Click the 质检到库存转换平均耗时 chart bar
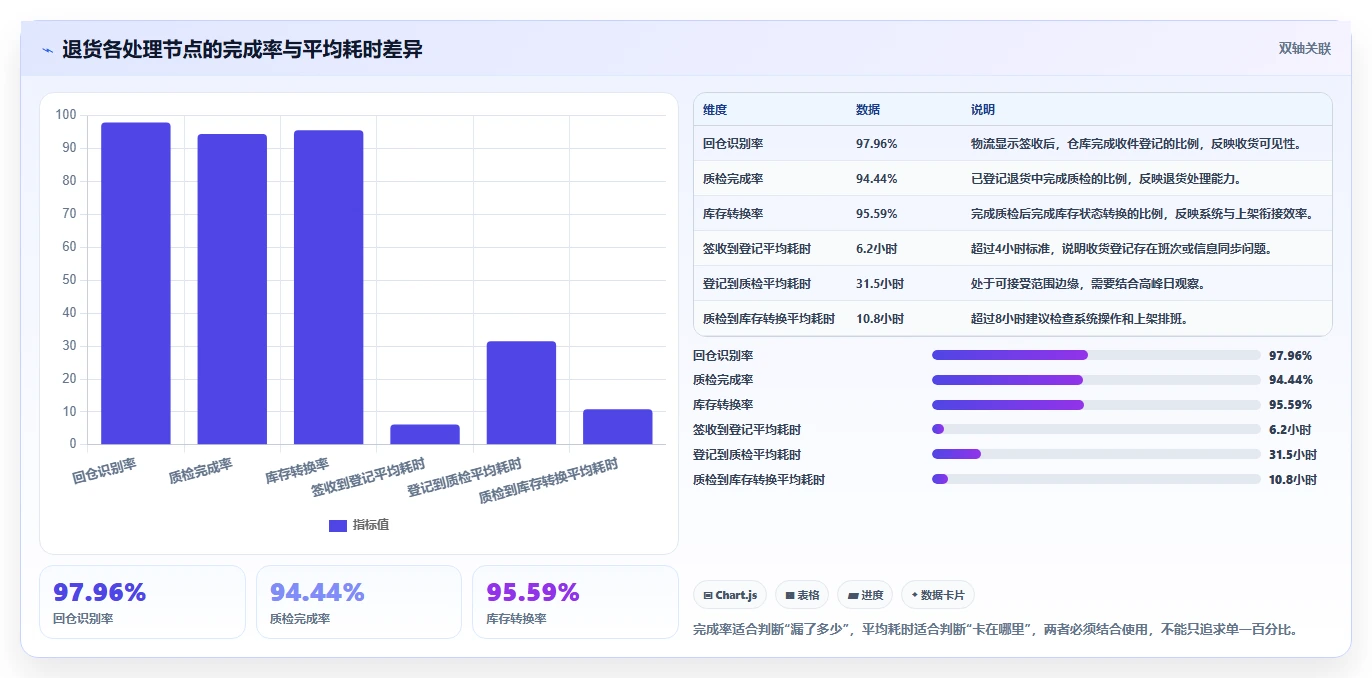The height and width of the screenshot is (678, 1372). pos(617,426)
